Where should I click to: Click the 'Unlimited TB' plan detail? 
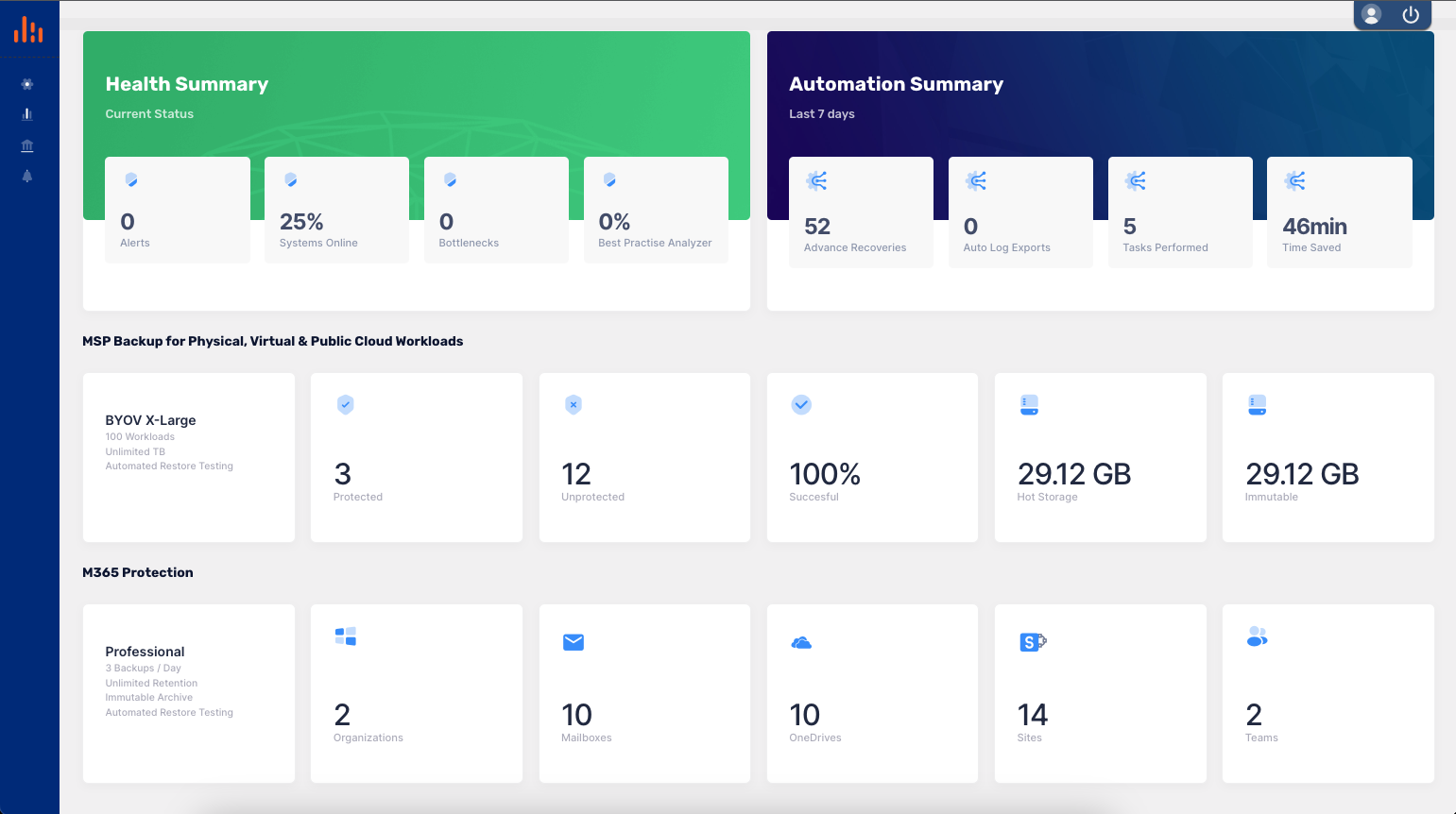click(135, 452)
